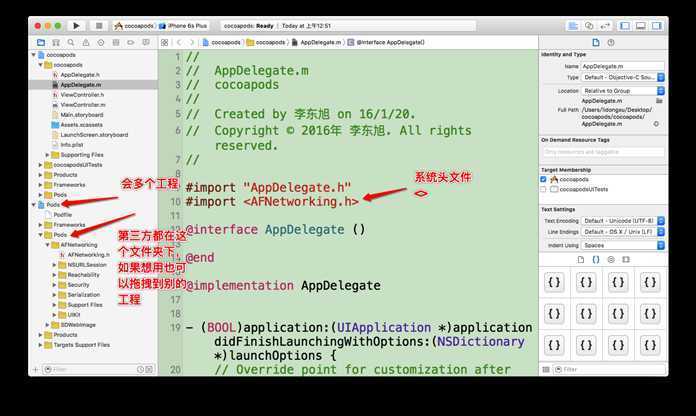Uncheck cocoapods target membership
The image size is (696, 416).
coord(543,179)
